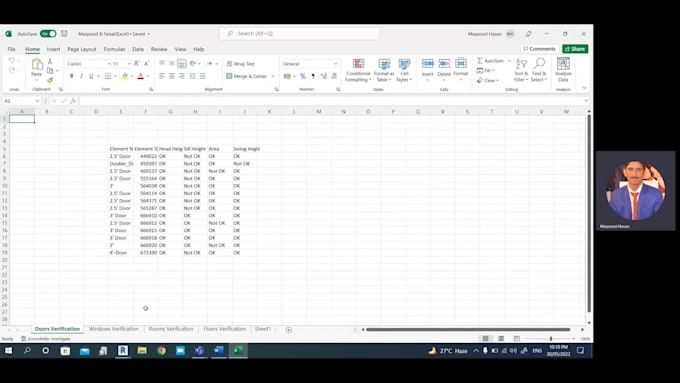Screen dimensions: 680x383
Task: Click the Percent Style icon
Action: tap(303, 76)
